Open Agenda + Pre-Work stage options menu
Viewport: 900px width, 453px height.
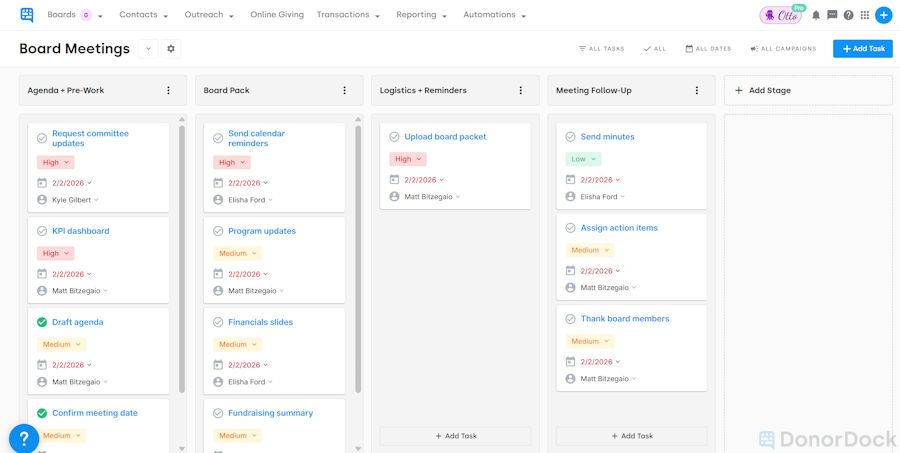pyautogui.click(x=168, y=90)
